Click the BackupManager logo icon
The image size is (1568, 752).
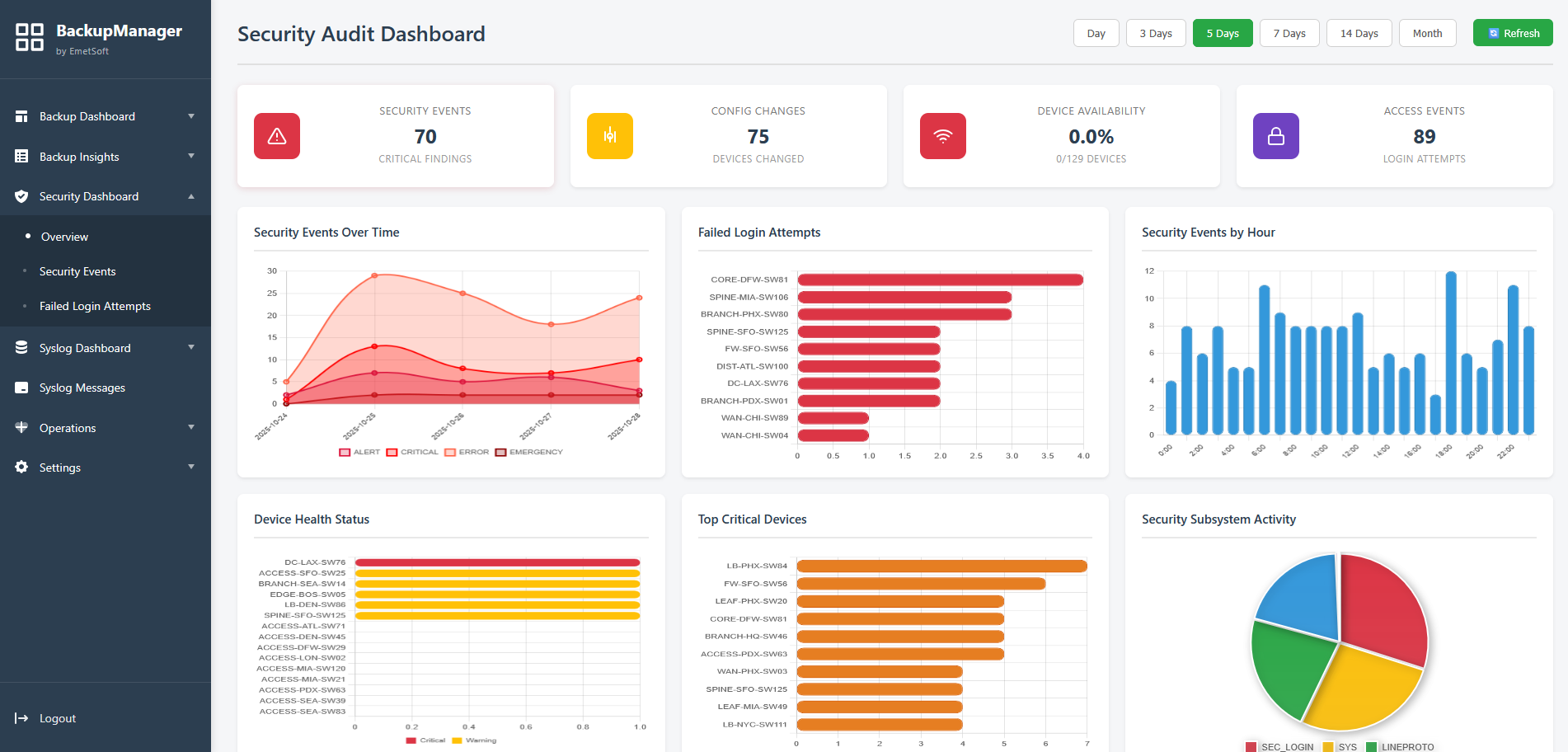(x=29, y=36)
